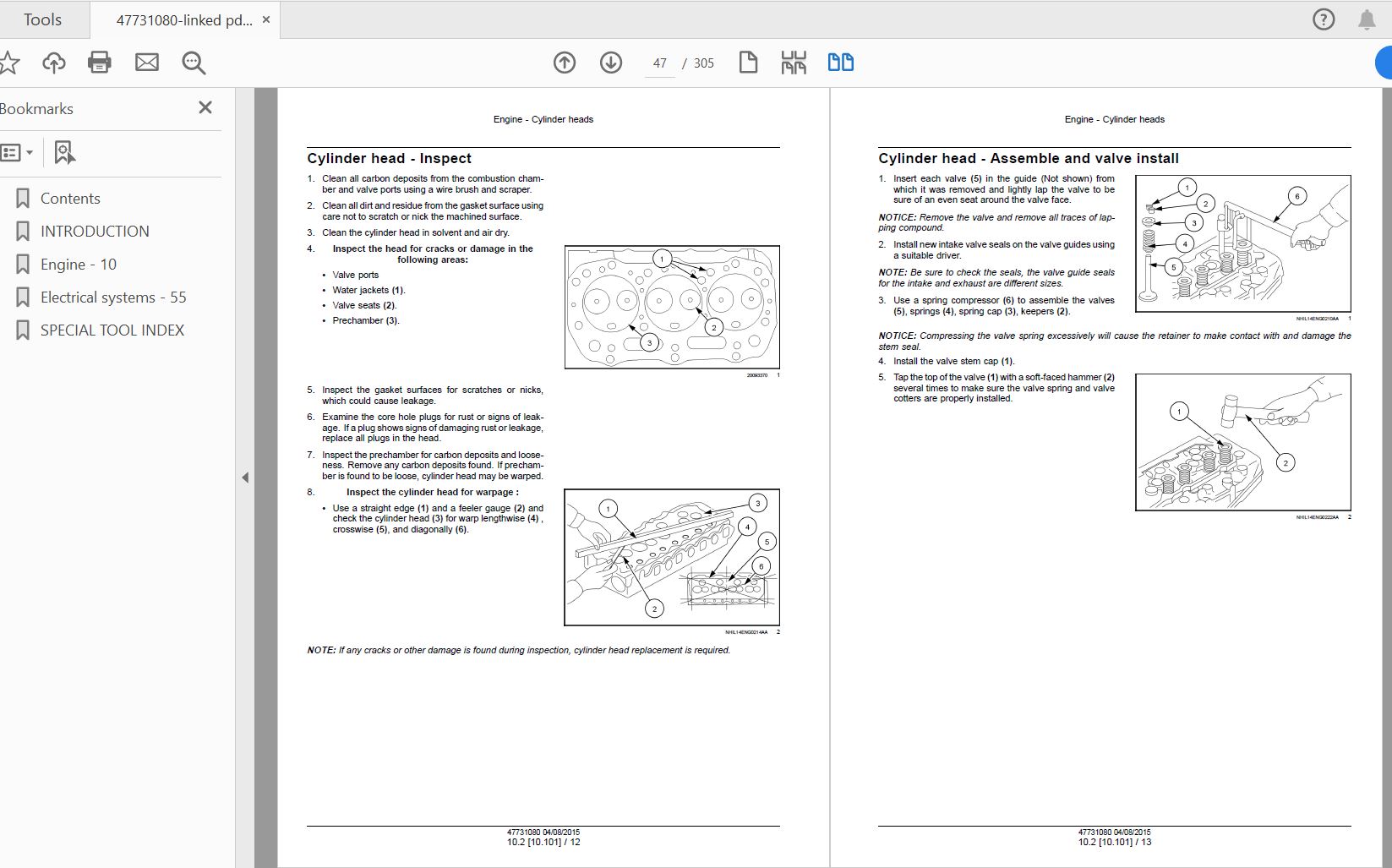
Task: Collapse the navigation pane with arrow
Action: [x=245, y=478]
